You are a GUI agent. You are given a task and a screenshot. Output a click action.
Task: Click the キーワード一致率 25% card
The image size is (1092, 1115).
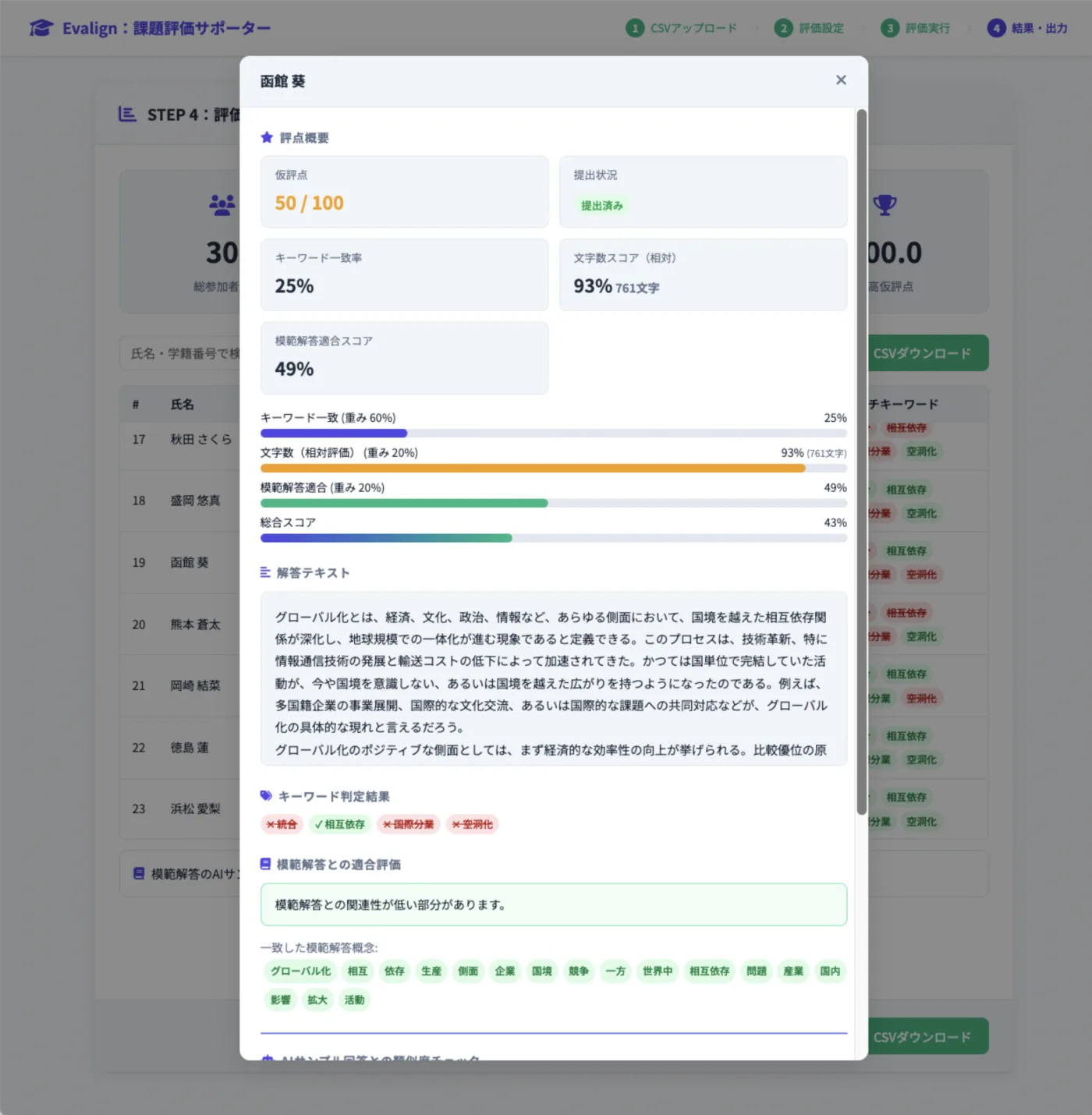(x=404, y=274)
